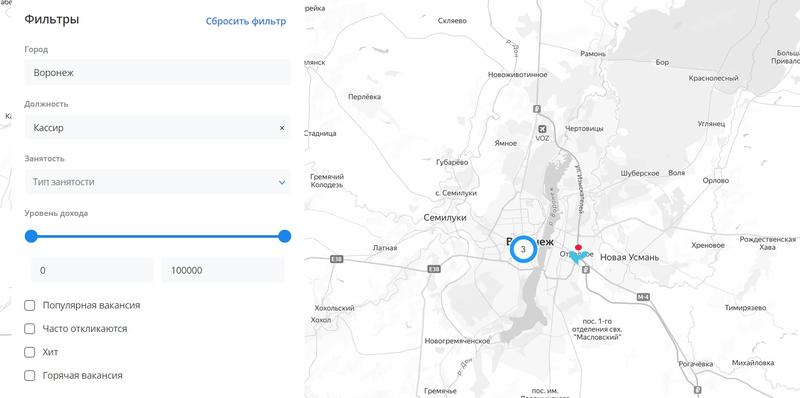The width and height of the screenshot is (800, 398).
Task: Click the Скляево label on map
Action: [452, 21]
